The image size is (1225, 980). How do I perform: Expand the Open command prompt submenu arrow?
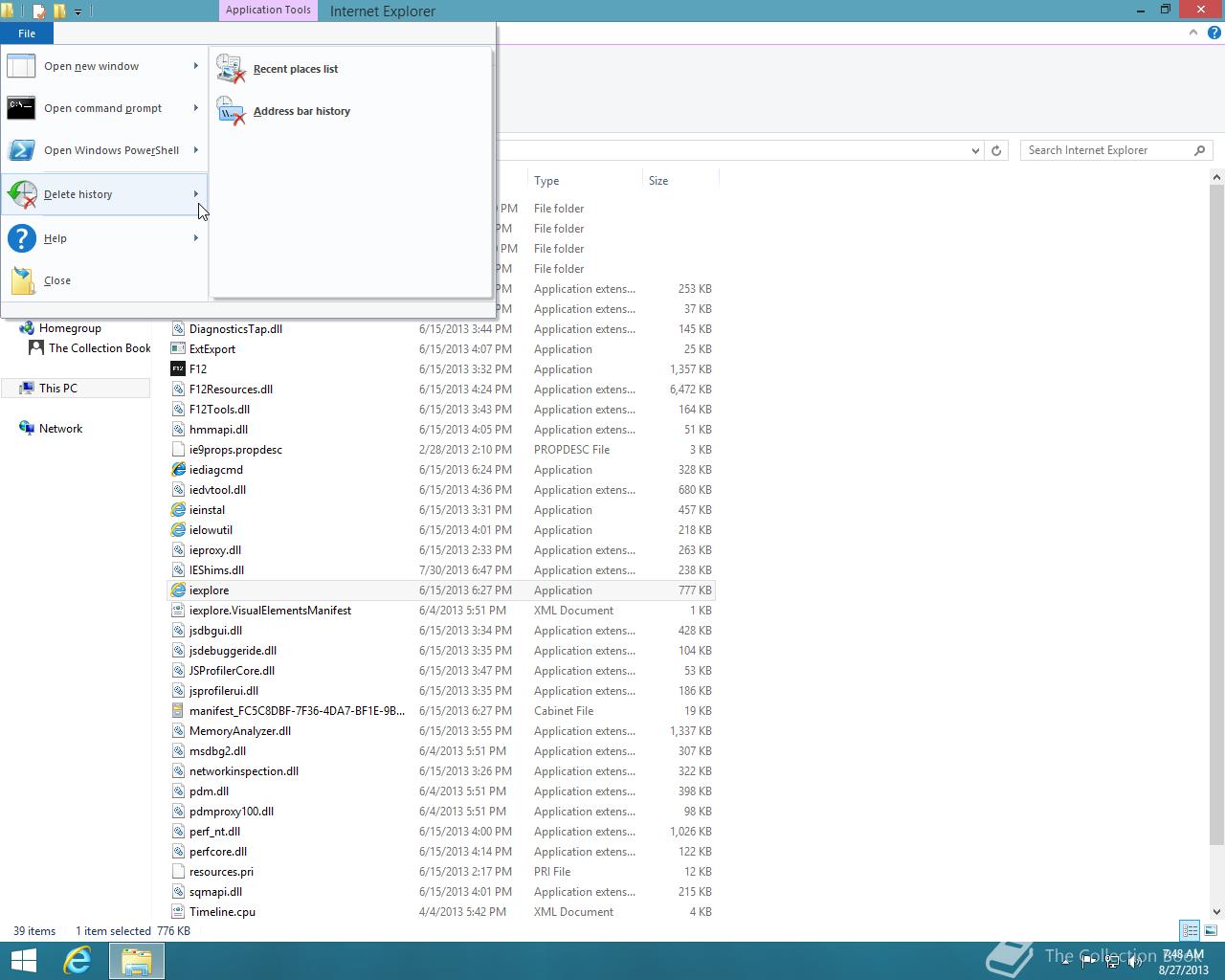(x=196, y=108)
